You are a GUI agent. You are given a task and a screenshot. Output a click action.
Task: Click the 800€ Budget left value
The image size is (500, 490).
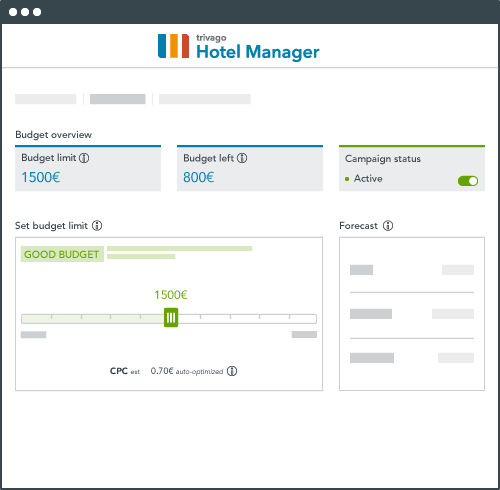click(x=199, y=177)
